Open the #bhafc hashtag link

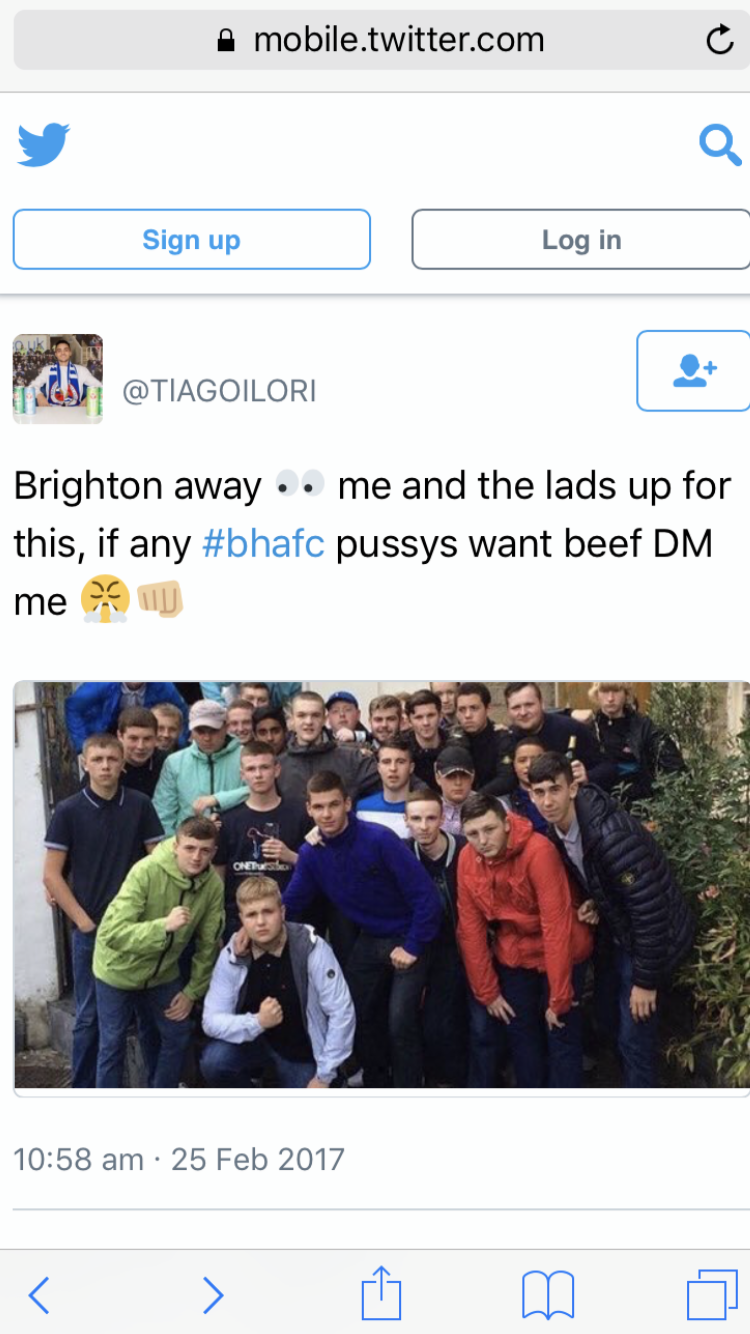click(x=263, y=544)
